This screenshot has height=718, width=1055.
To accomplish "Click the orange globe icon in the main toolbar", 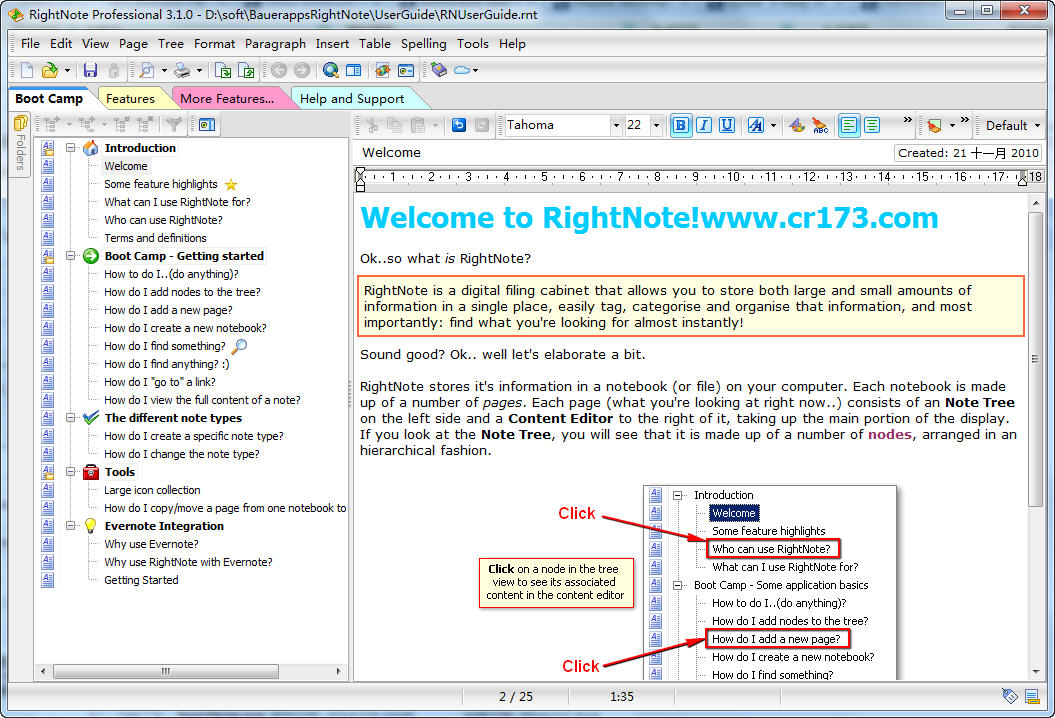I will [x=383, y=70].
